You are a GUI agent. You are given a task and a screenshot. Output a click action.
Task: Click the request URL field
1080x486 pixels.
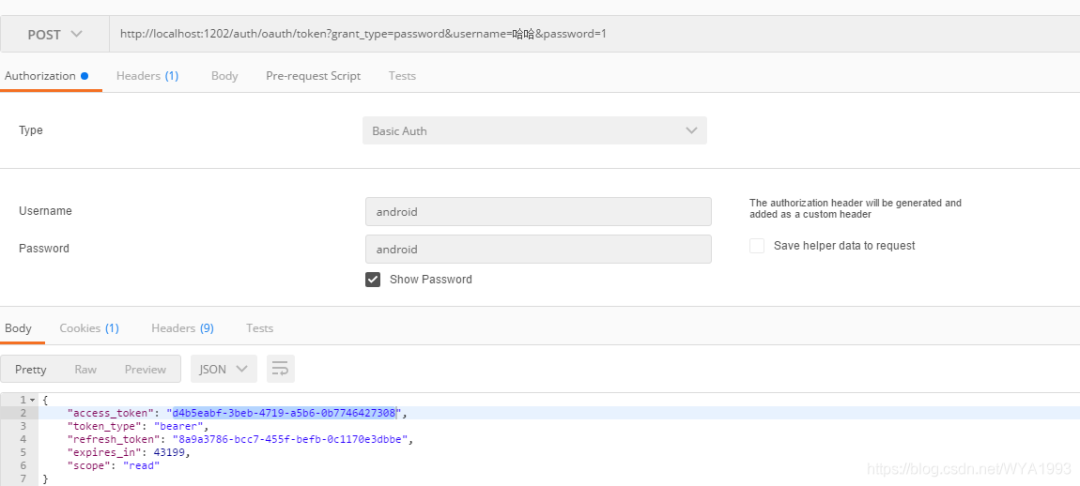(590, 34)
